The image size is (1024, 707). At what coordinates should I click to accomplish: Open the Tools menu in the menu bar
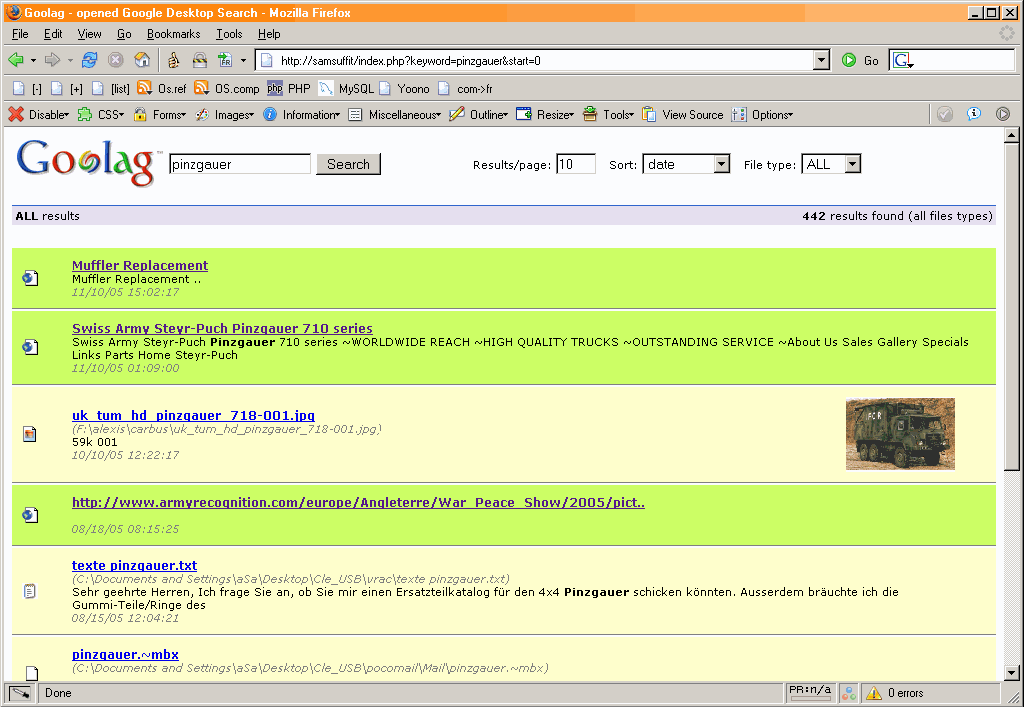pyautogui.click(x=229, y=34)
